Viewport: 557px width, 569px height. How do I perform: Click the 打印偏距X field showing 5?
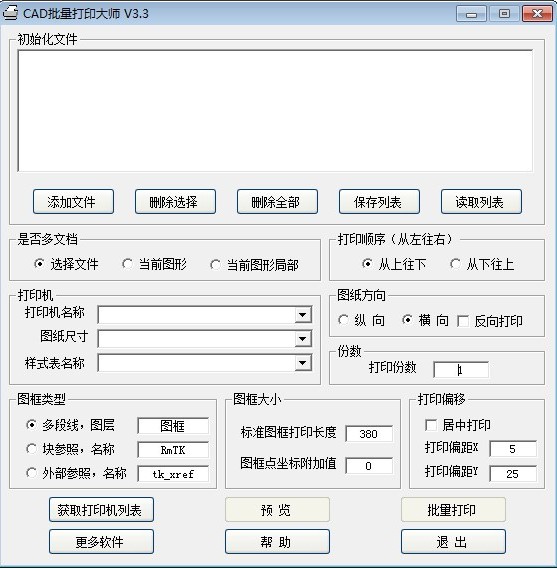pos(512,449)
